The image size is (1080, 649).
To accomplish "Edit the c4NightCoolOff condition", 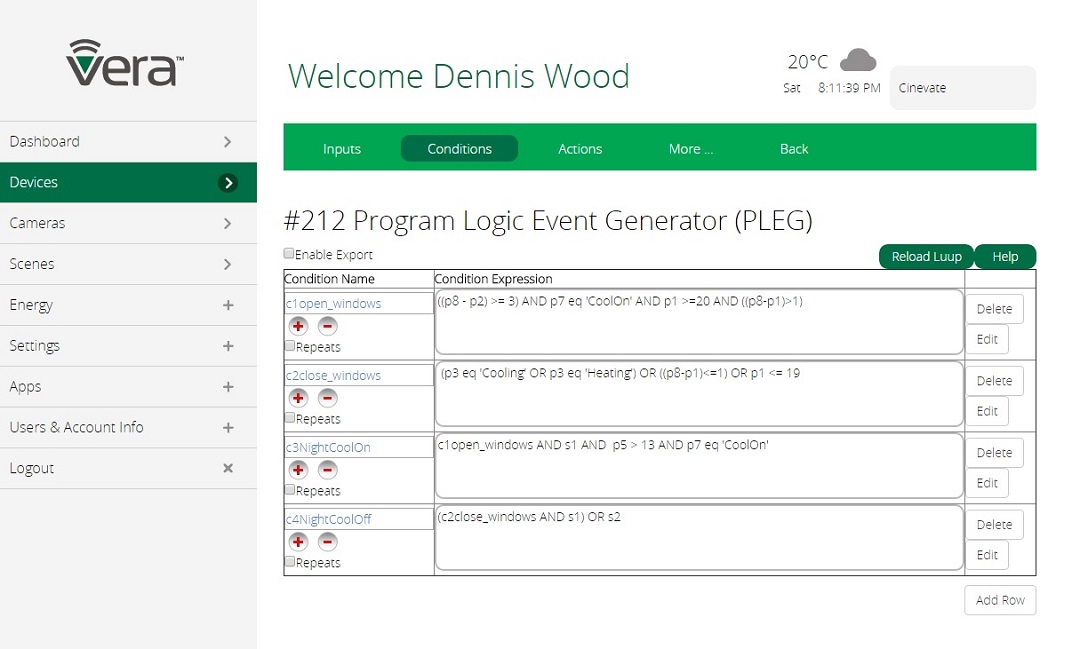I will pyautogui.click(x=986, y=555).
